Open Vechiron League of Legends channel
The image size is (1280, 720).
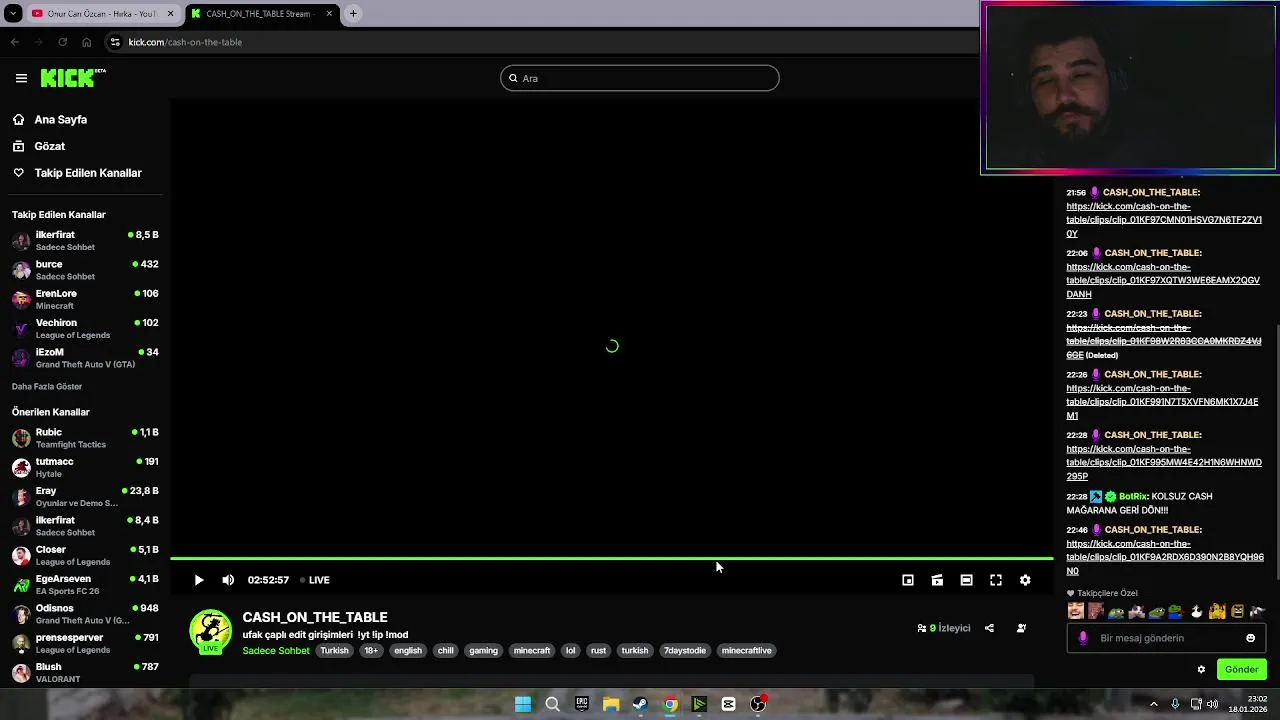coord(85,328)
